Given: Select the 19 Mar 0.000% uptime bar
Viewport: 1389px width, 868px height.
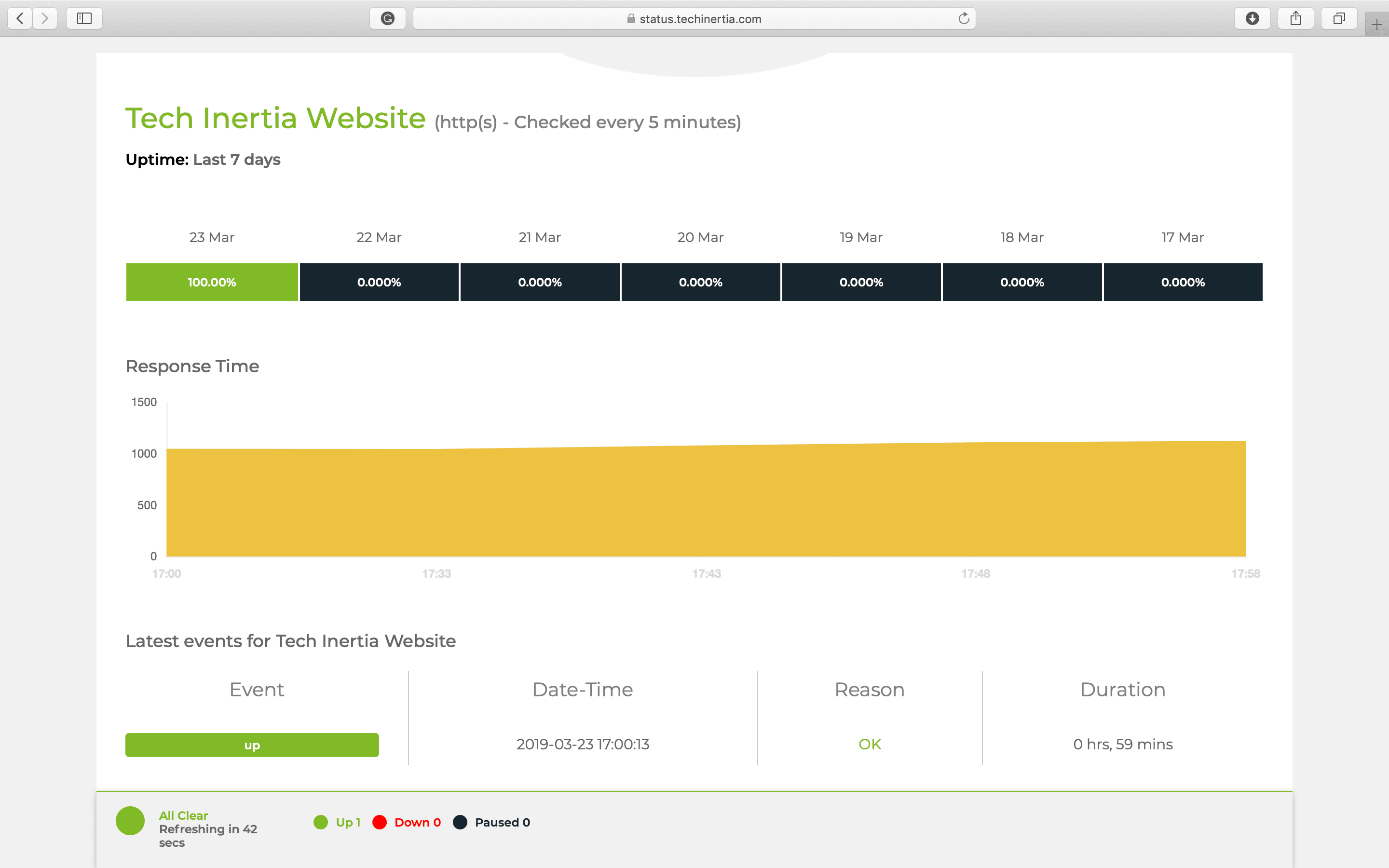Looking at the screenshot, I should coord(861,282).
